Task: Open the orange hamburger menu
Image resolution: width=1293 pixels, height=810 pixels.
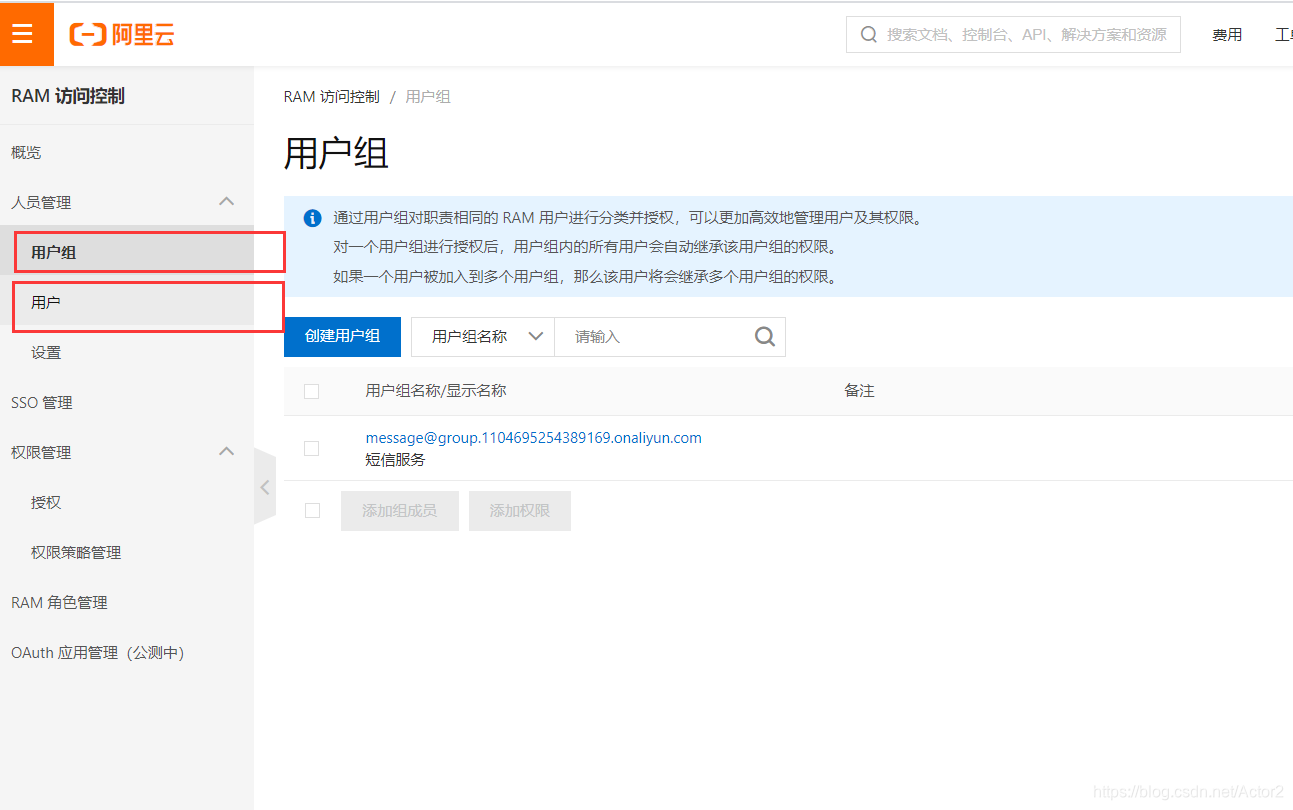Action: tap(26, 34)
